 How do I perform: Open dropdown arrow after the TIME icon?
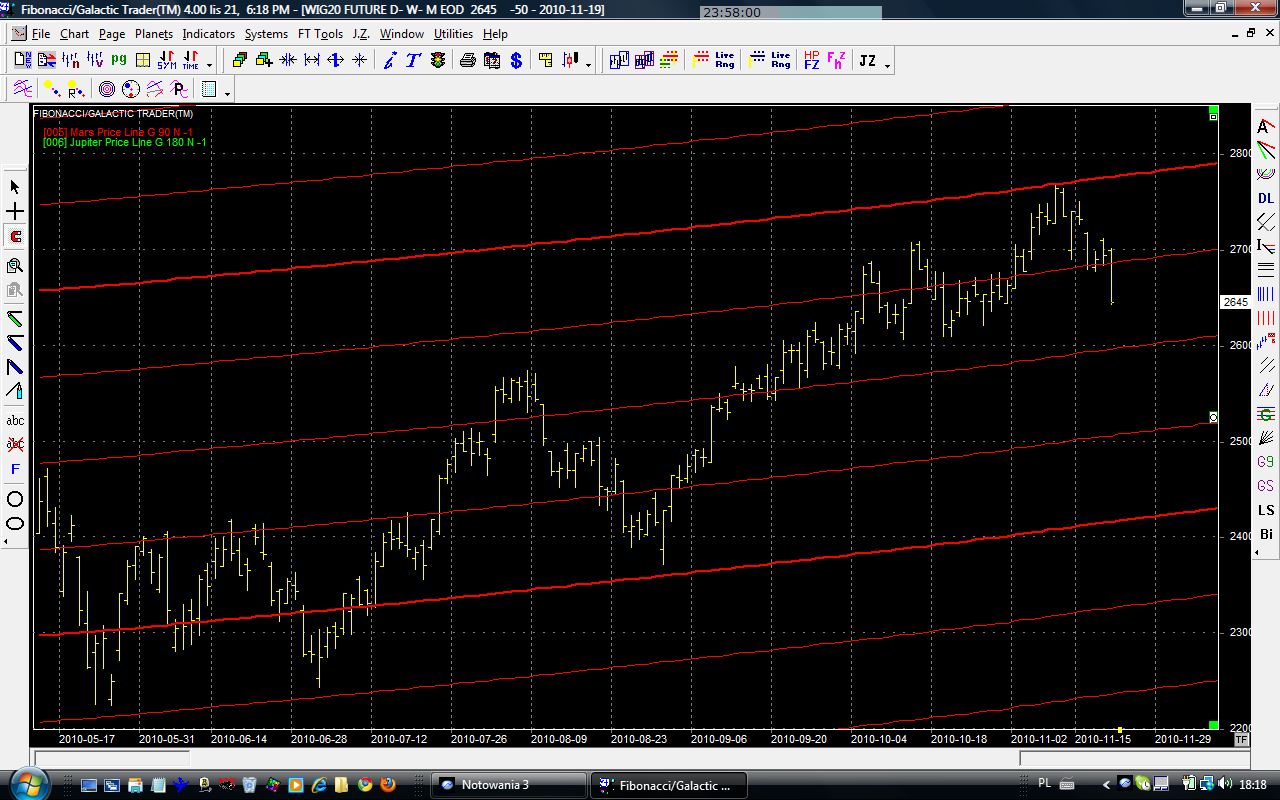pyautogui.click(x=208, y=64)
